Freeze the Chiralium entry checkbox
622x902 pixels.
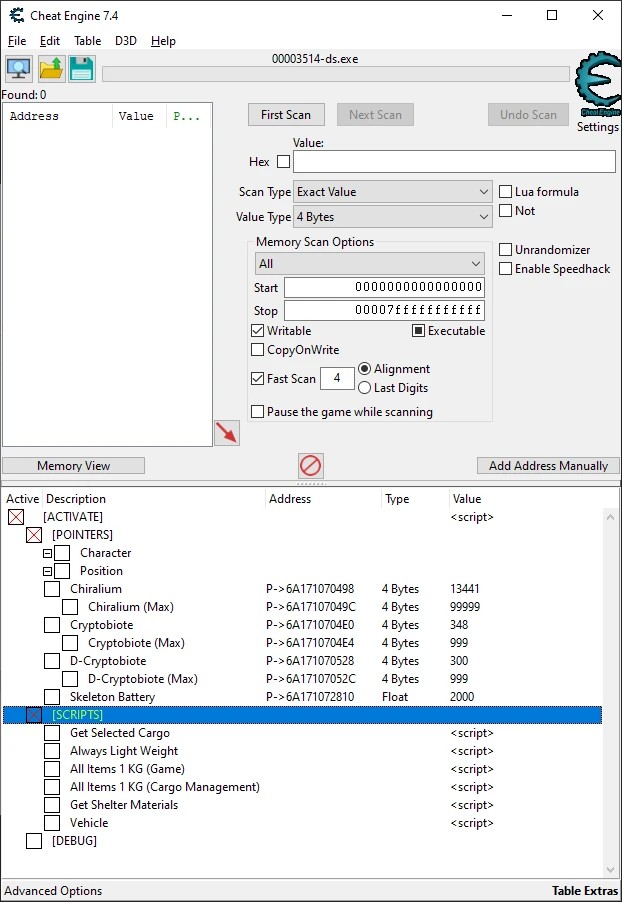(x=52, y=589)
